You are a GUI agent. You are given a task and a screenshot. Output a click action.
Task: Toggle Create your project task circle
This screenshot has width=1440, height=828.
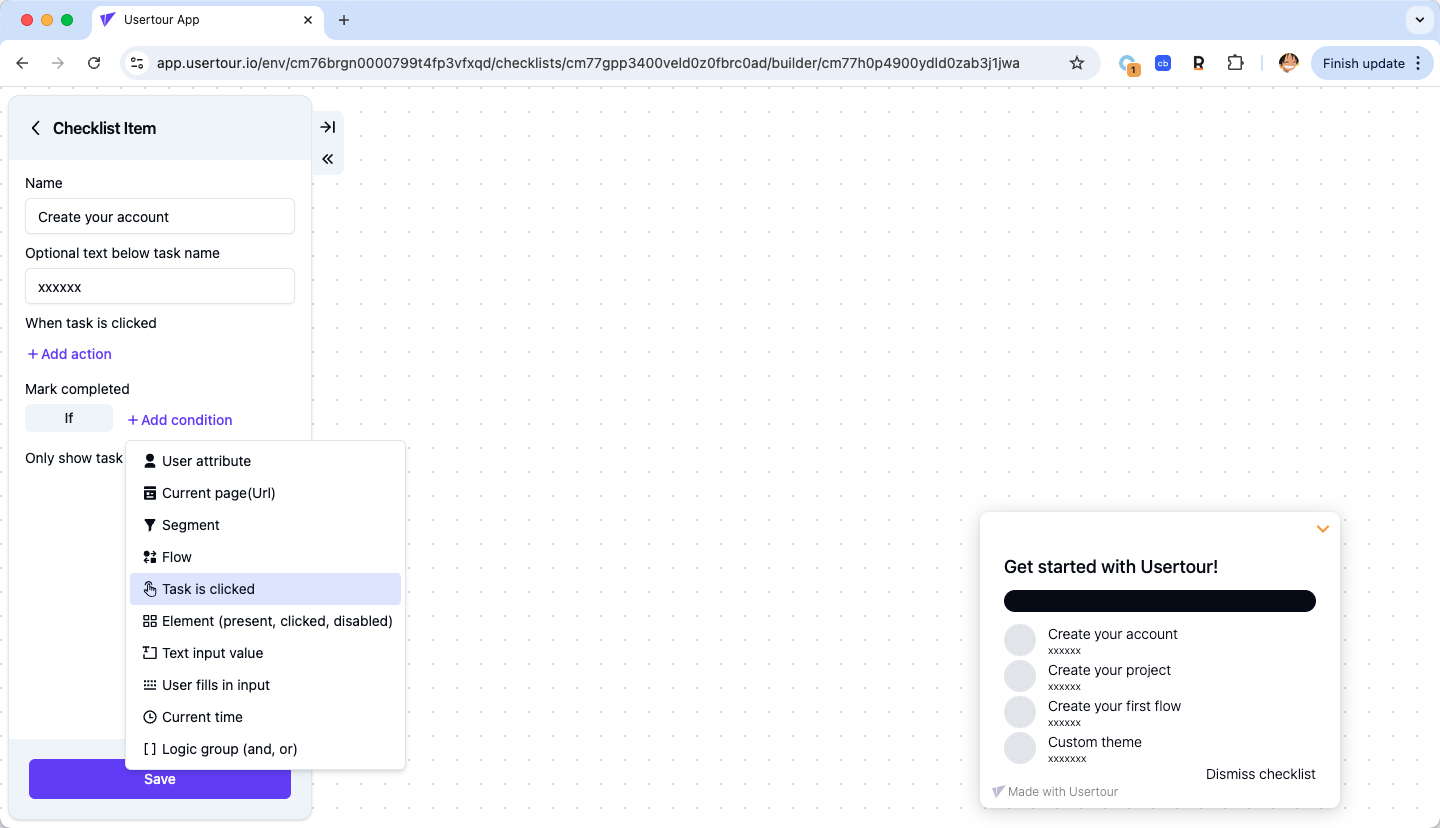[x=1020, y=676]
